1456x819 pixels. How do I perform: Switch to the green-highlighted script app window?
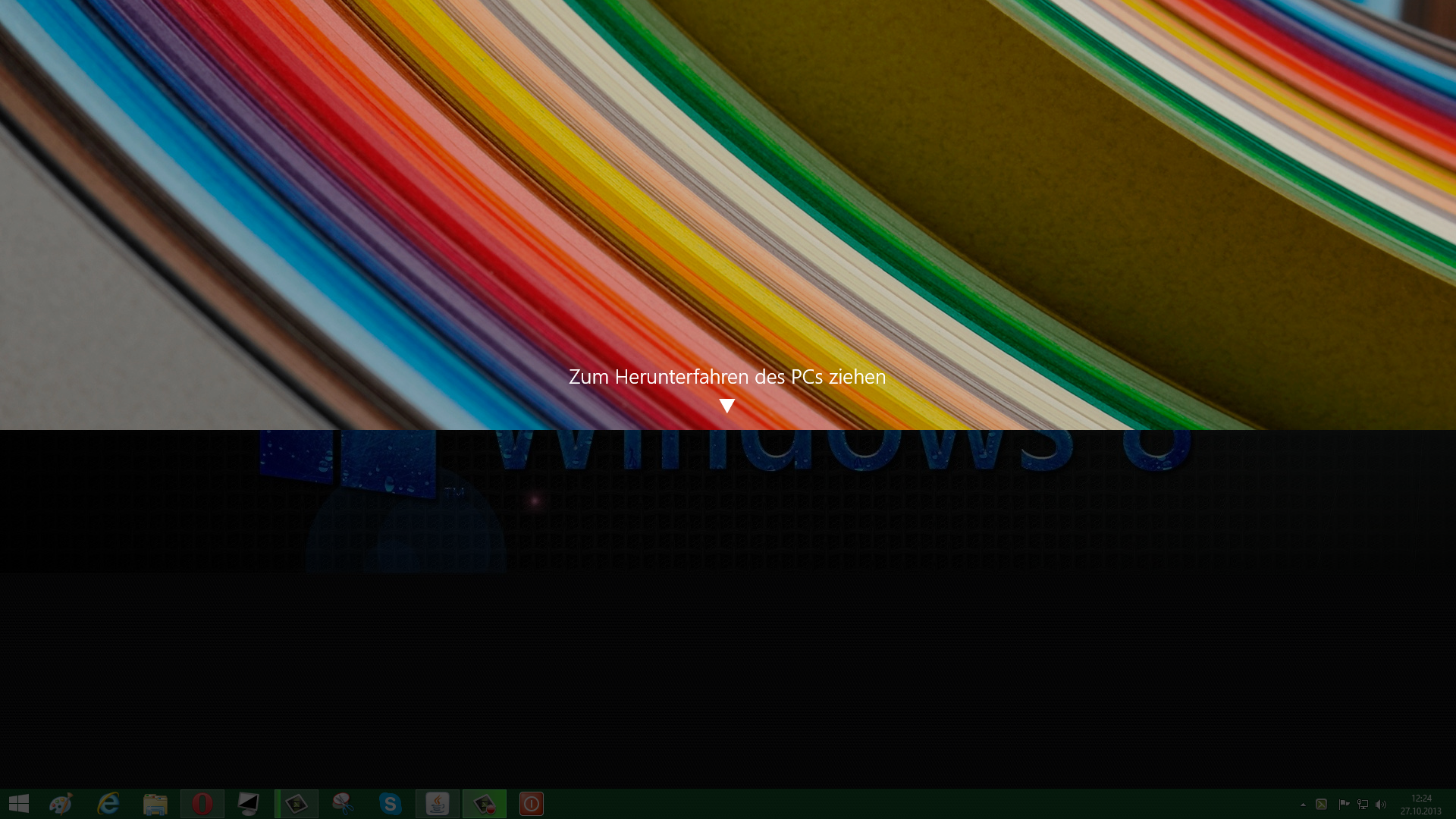[x=297, y=804]
